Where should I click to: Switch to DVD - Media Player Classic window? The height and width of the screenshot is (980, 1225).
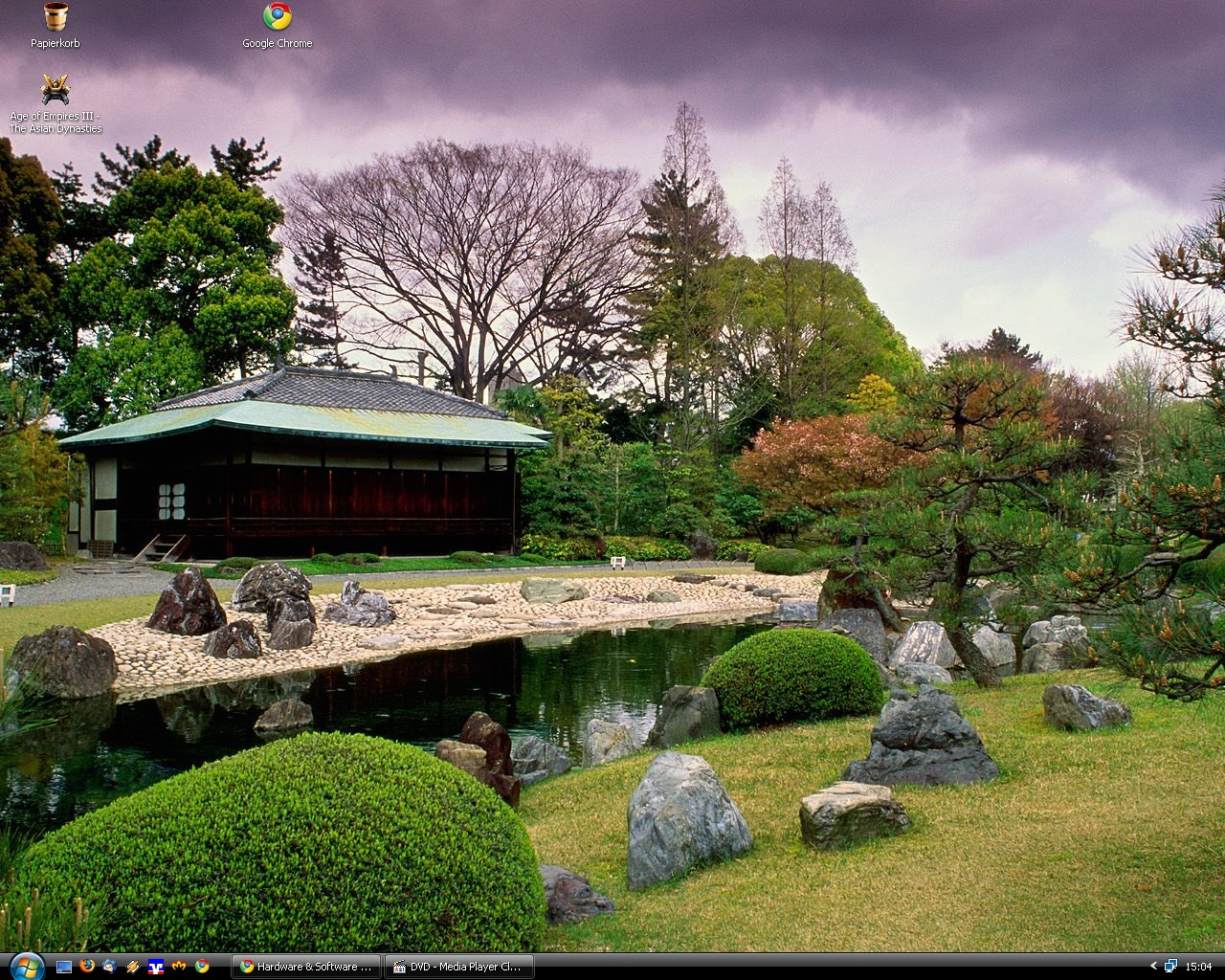tap(459, 967)
